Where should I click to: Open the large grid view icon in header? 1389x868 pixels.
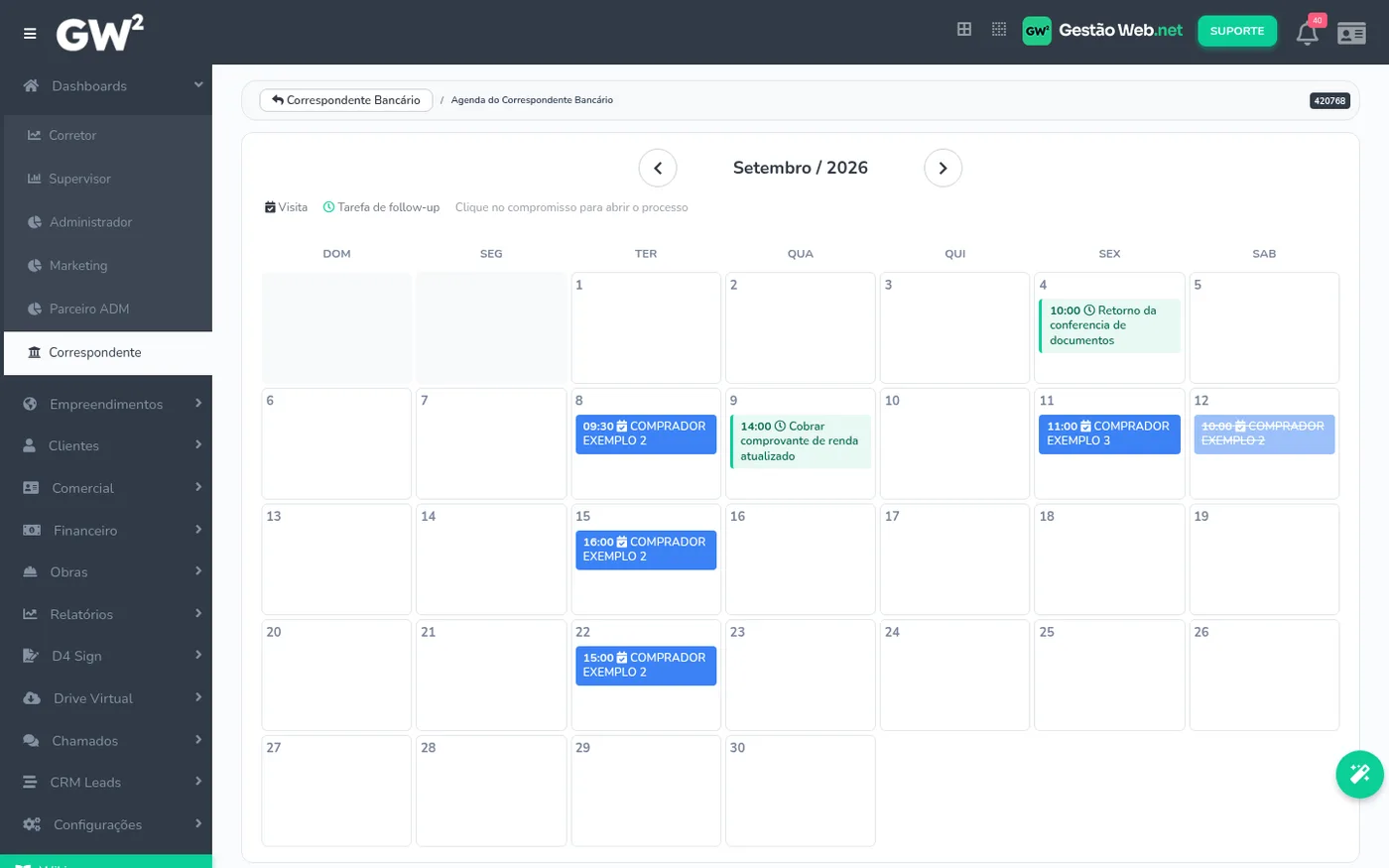pos(964,30)
